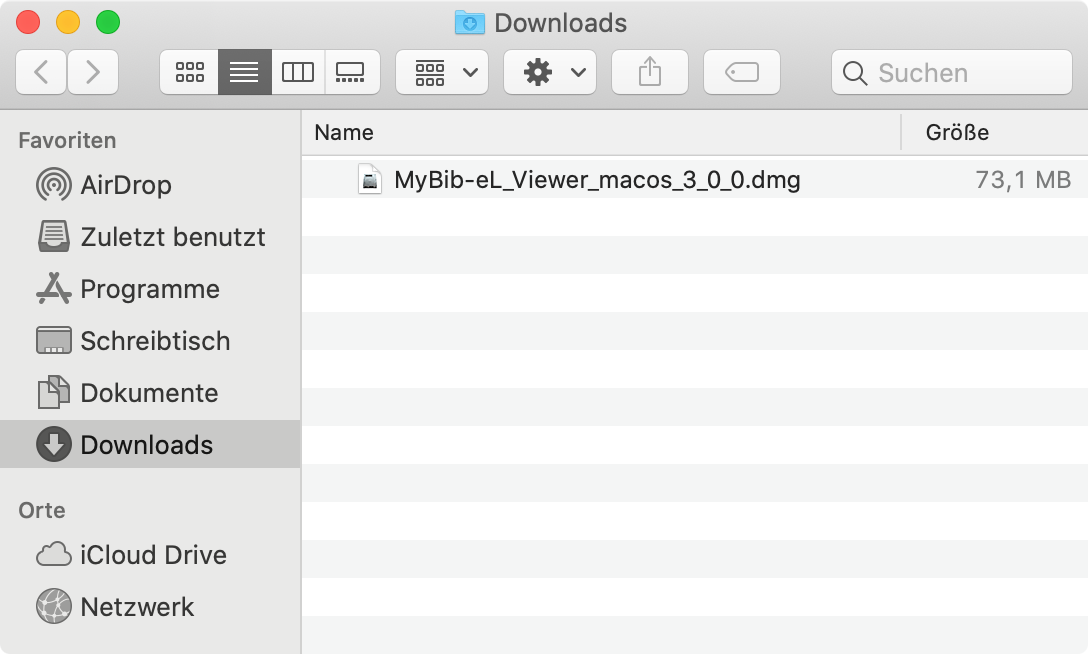Open the gear action menu
The height and width of the screenshot is (654, 1088).
550,72
